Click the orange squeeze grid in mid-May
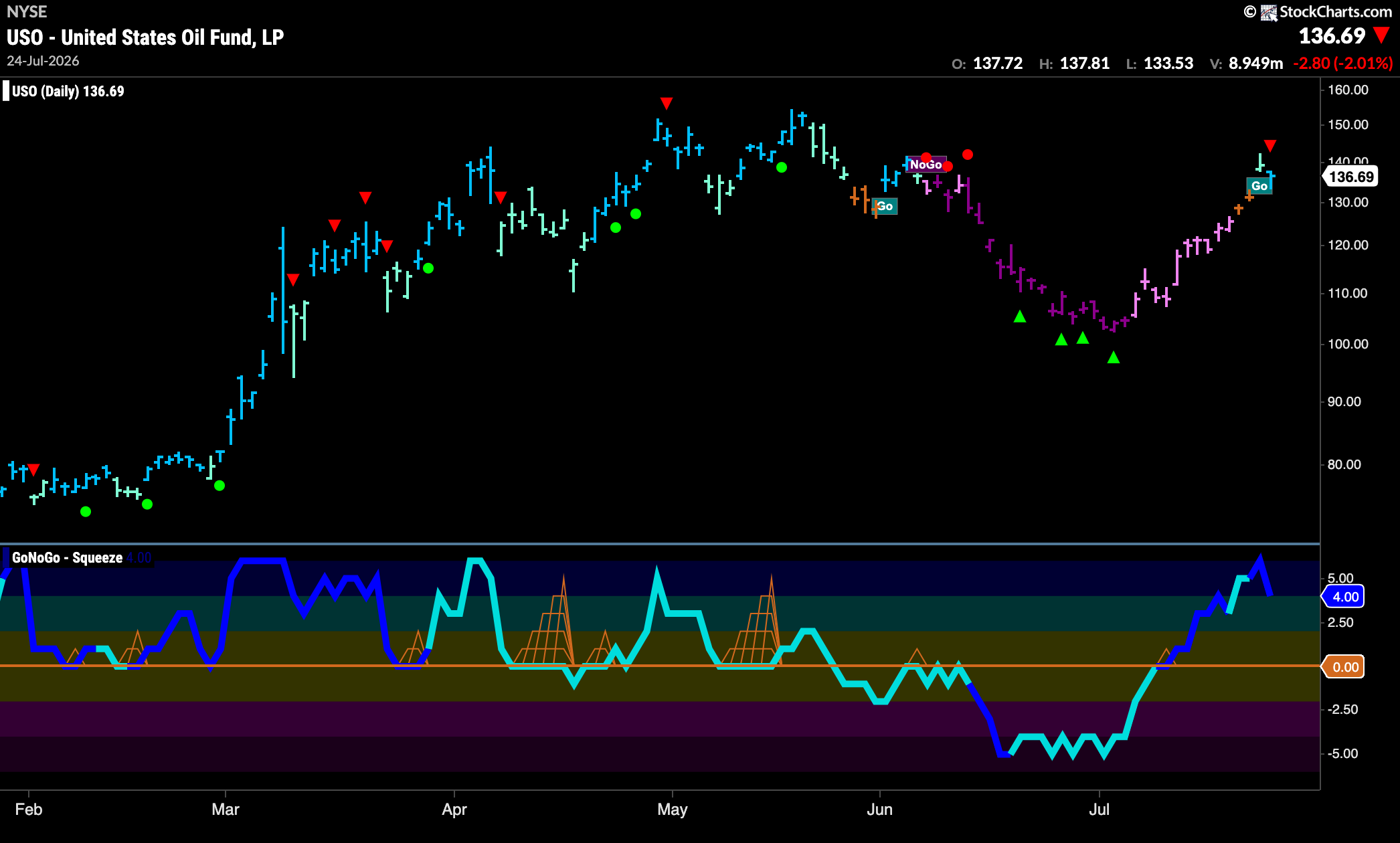This screenshot has height=843, width=1400. 752,621
